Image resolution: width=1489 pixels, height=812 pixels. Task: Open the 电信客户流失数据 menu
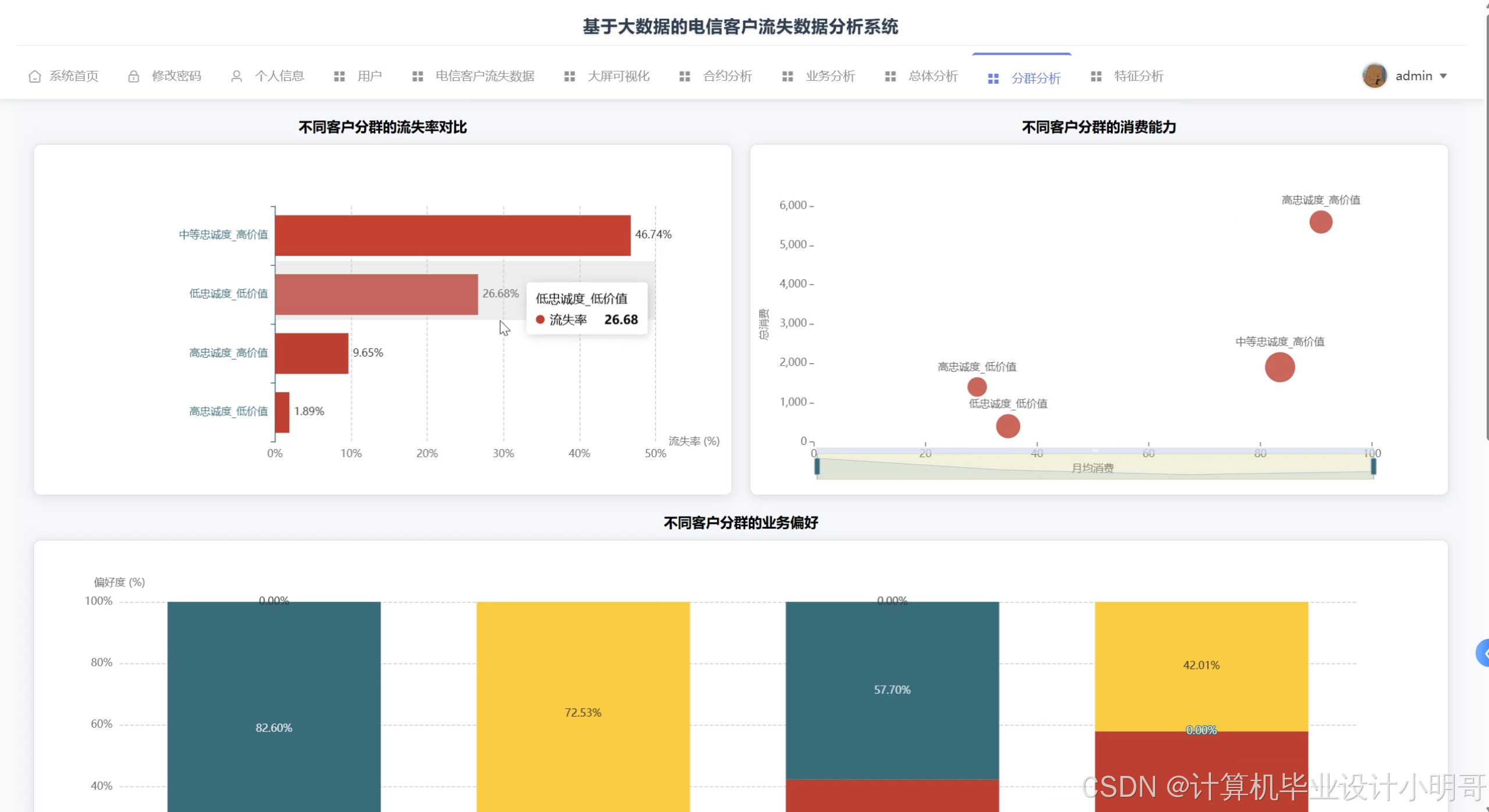pos(485,76)
